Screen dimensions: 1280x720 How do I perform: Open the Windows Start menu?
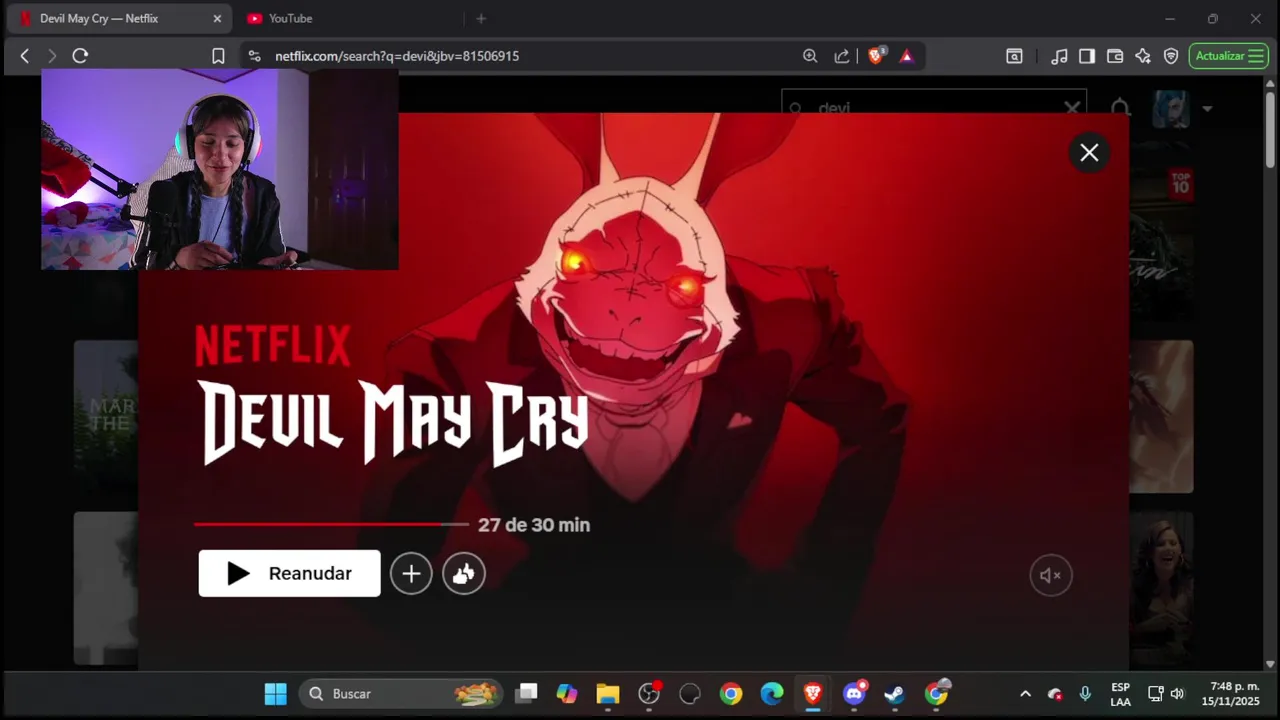click(275, 693)
